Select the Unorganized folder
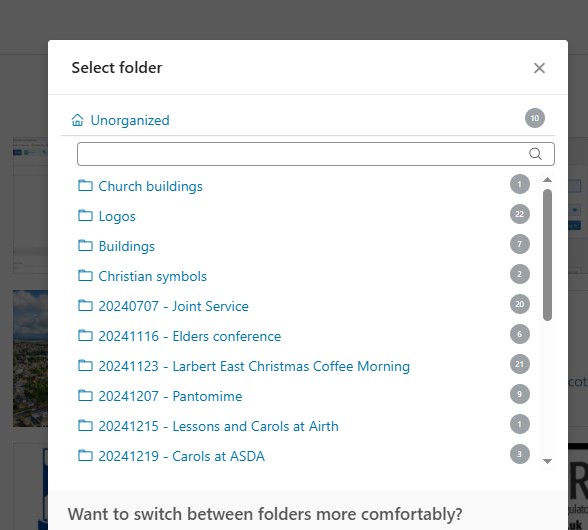This screenshot has height=530, width=588. point(130,120)
